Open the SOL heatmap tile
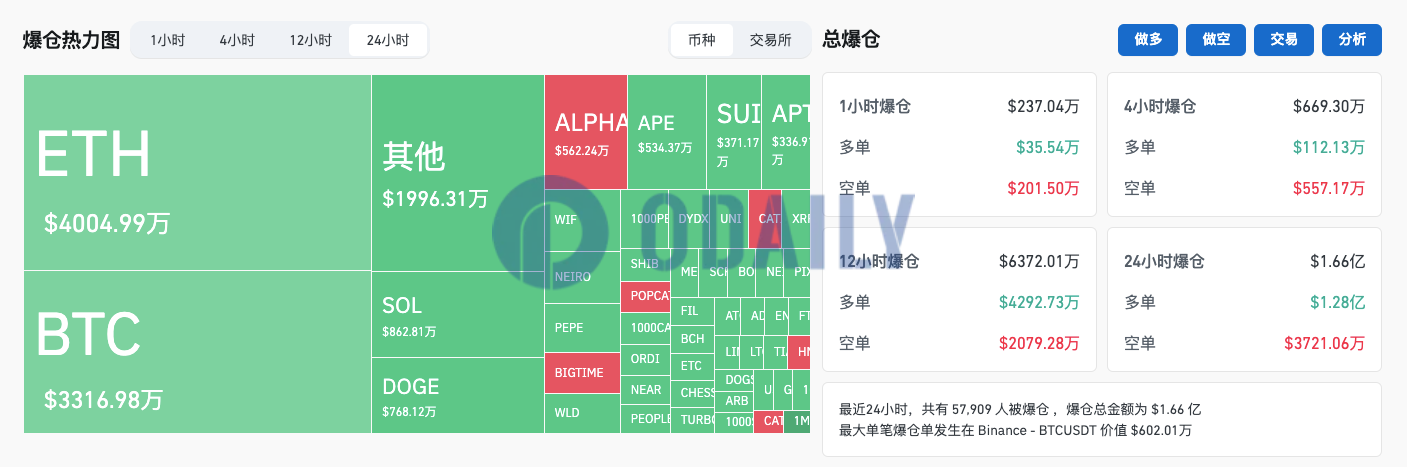This screenshot has width=1407, height=467. click(x=457, y=314)
